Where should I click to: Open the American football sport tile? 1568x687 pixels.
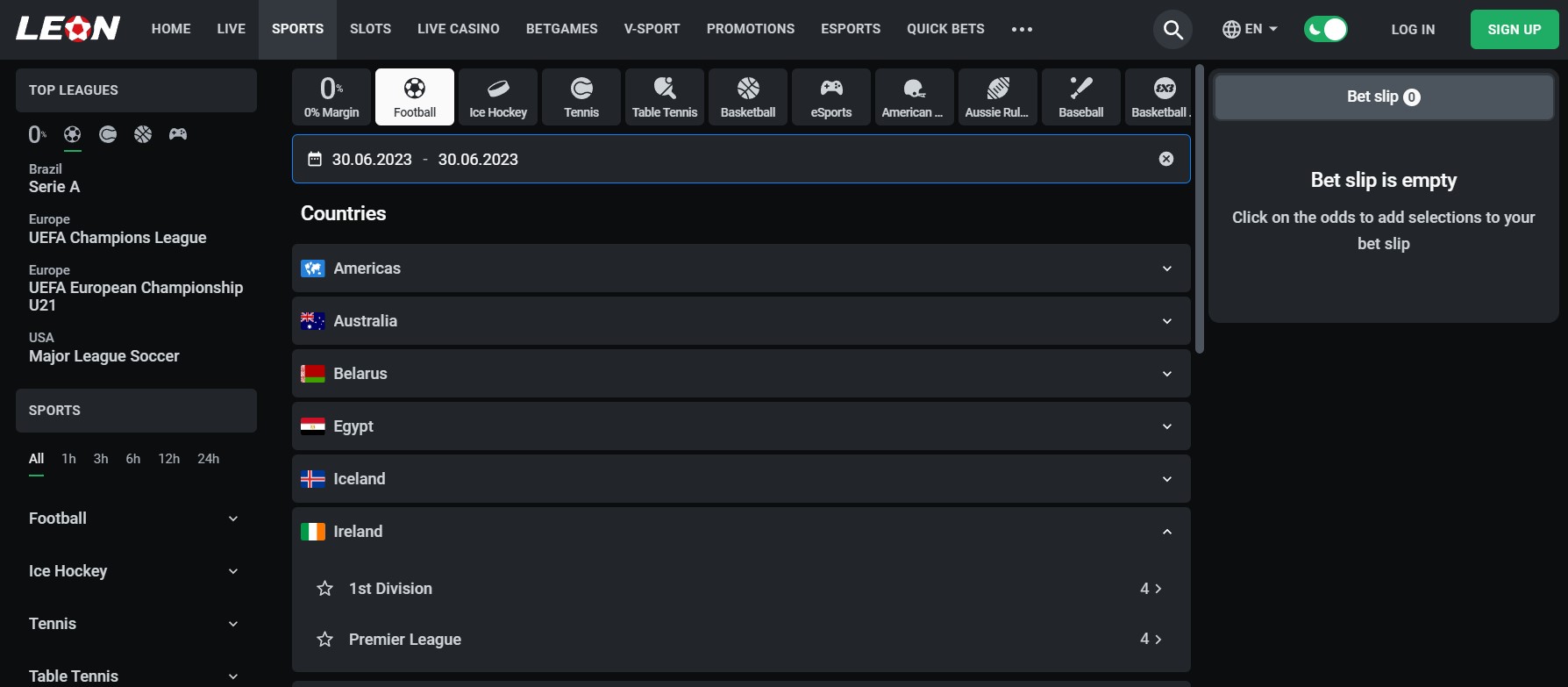tap(915, 97)
